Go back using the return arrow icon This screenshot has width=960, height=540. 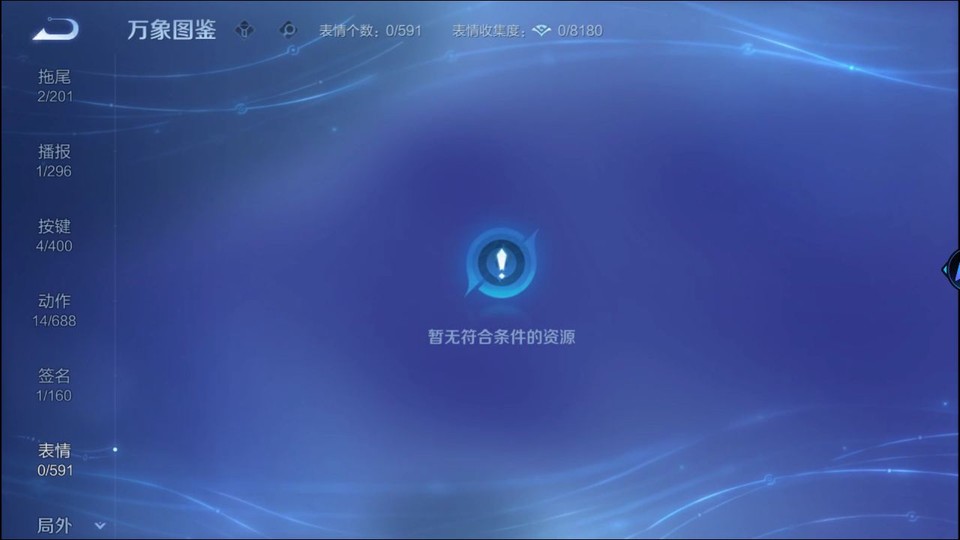[56, 29]
